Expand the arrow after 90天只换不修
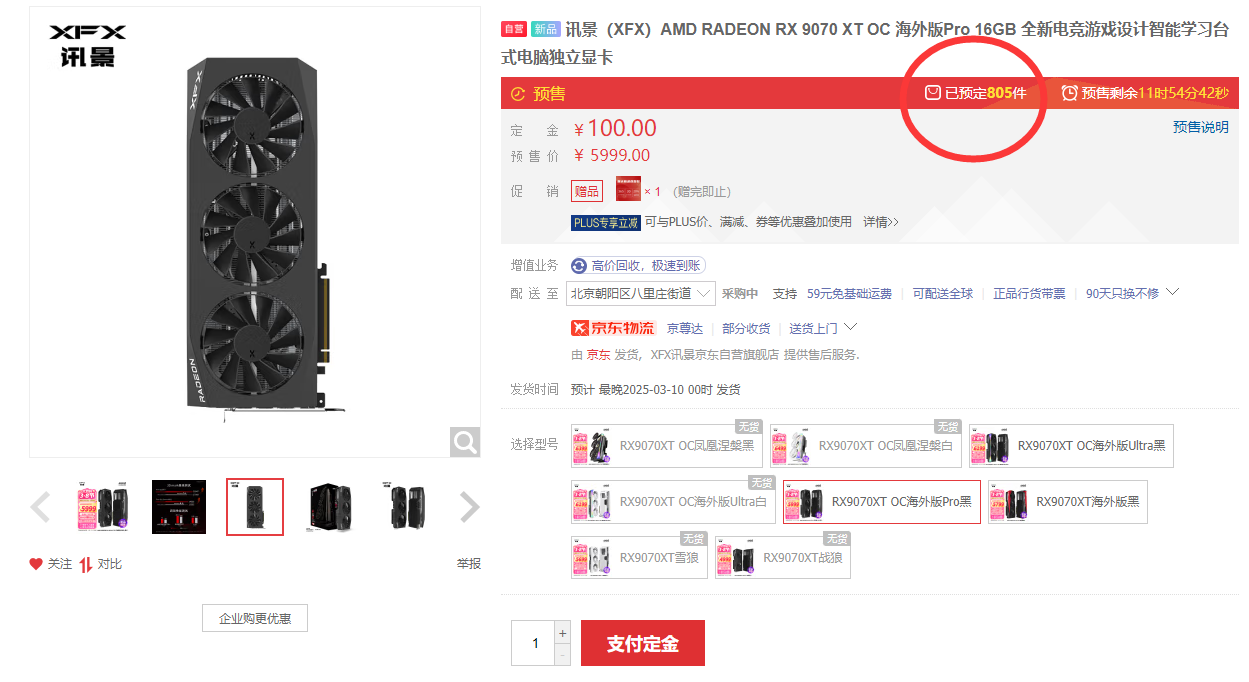The width and height of the screenshot is (1249, 682). (x=1173, y=292)
